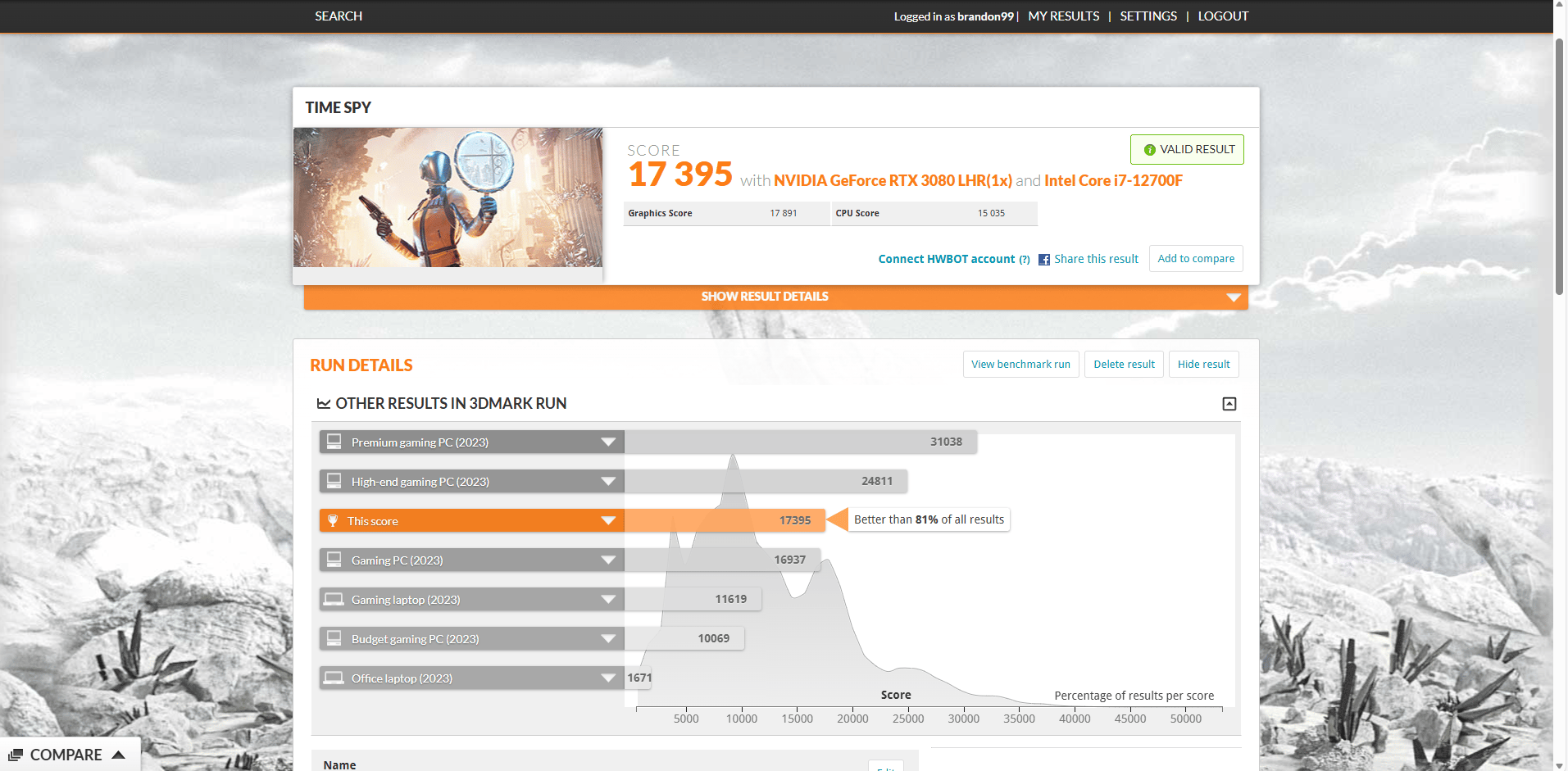
Task: Click the NVIDIA GeForce RTX 3080 LHR link
Action: click(893, 180)
